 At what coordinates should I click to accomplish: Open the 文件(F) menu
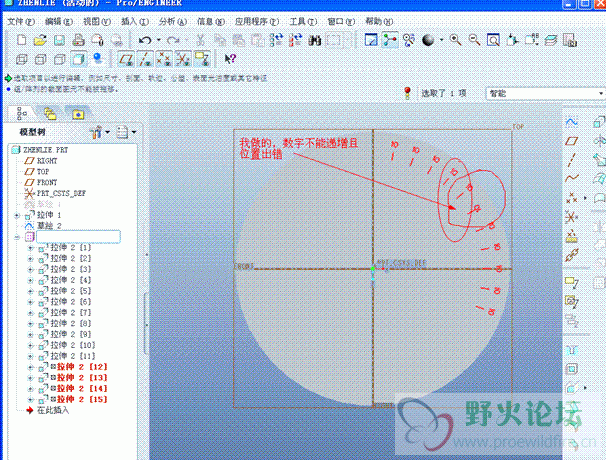click(21, 22)
